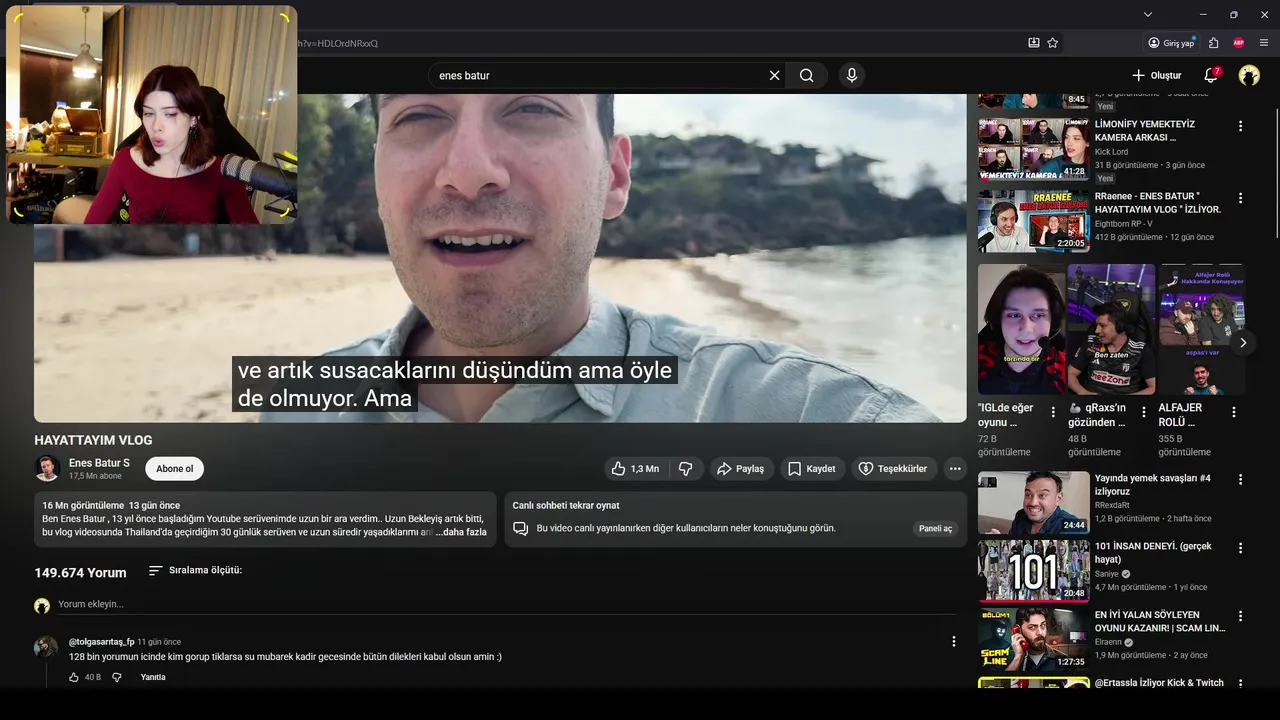This screenshot has height=720, width=1280.
Task: Open RRaenee 2:20:05 video thumbnail
Action: (x=1033, y=221)
